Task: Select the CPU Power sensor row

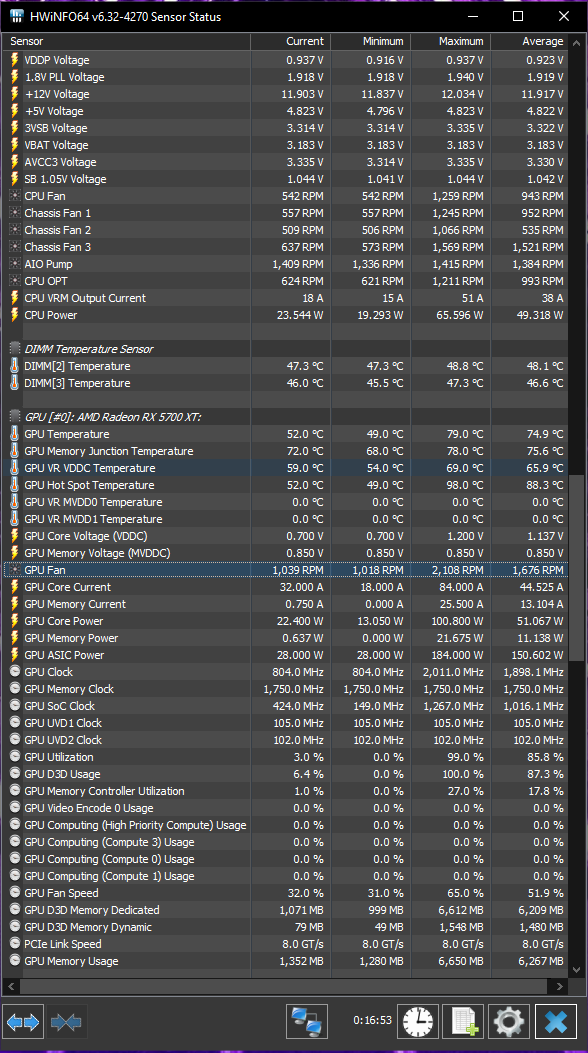Action: coord(287,315)
